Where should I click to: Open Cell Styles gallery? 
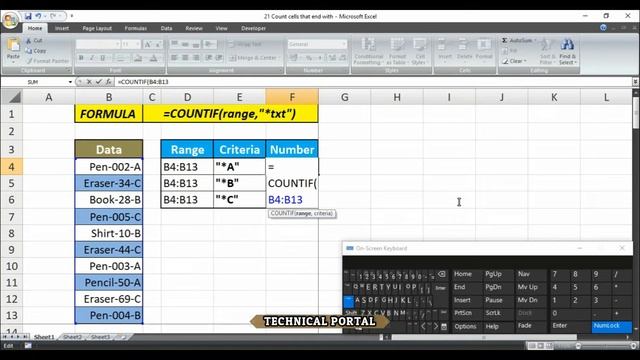(x=419, y=51)
